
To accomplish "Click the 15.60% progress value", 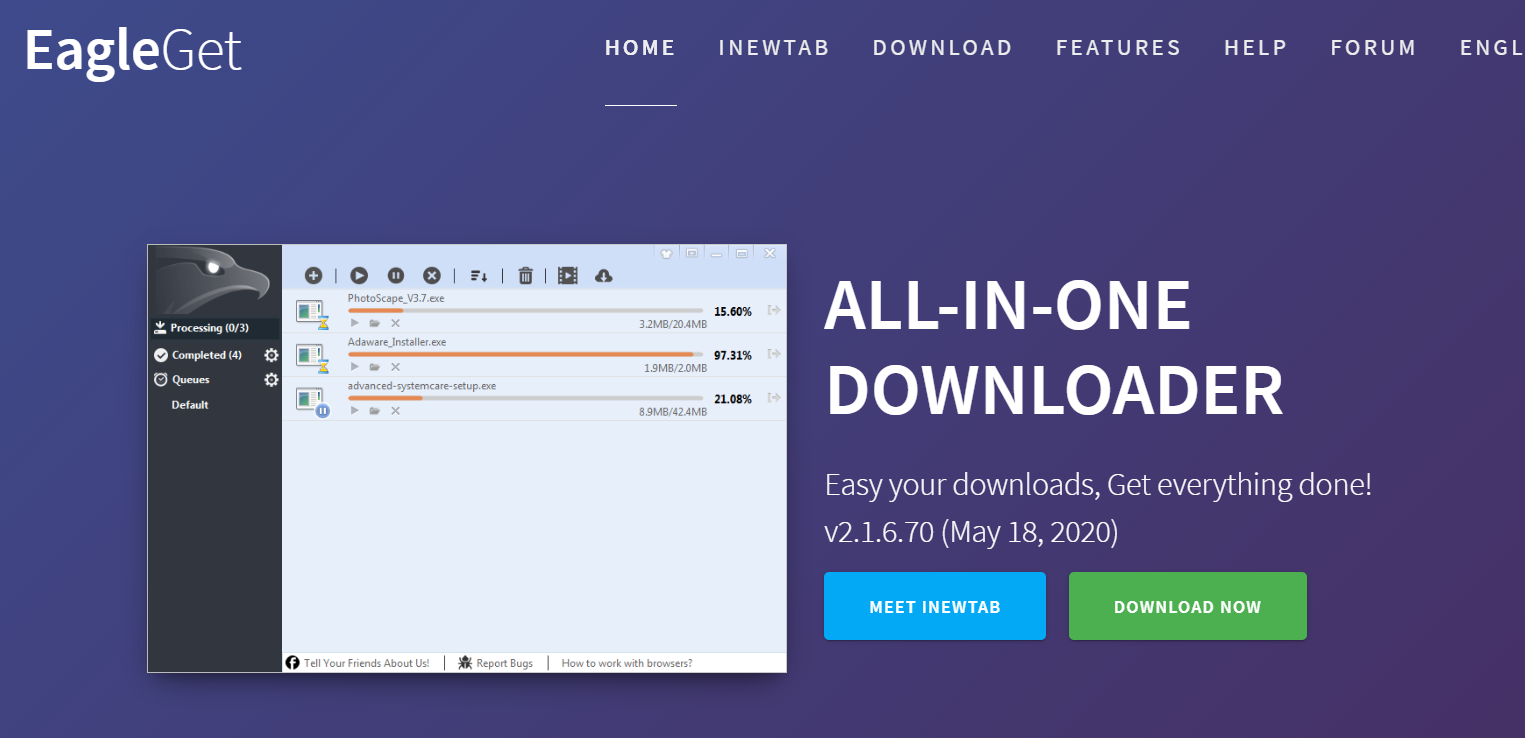I will (x=733, y=312).
